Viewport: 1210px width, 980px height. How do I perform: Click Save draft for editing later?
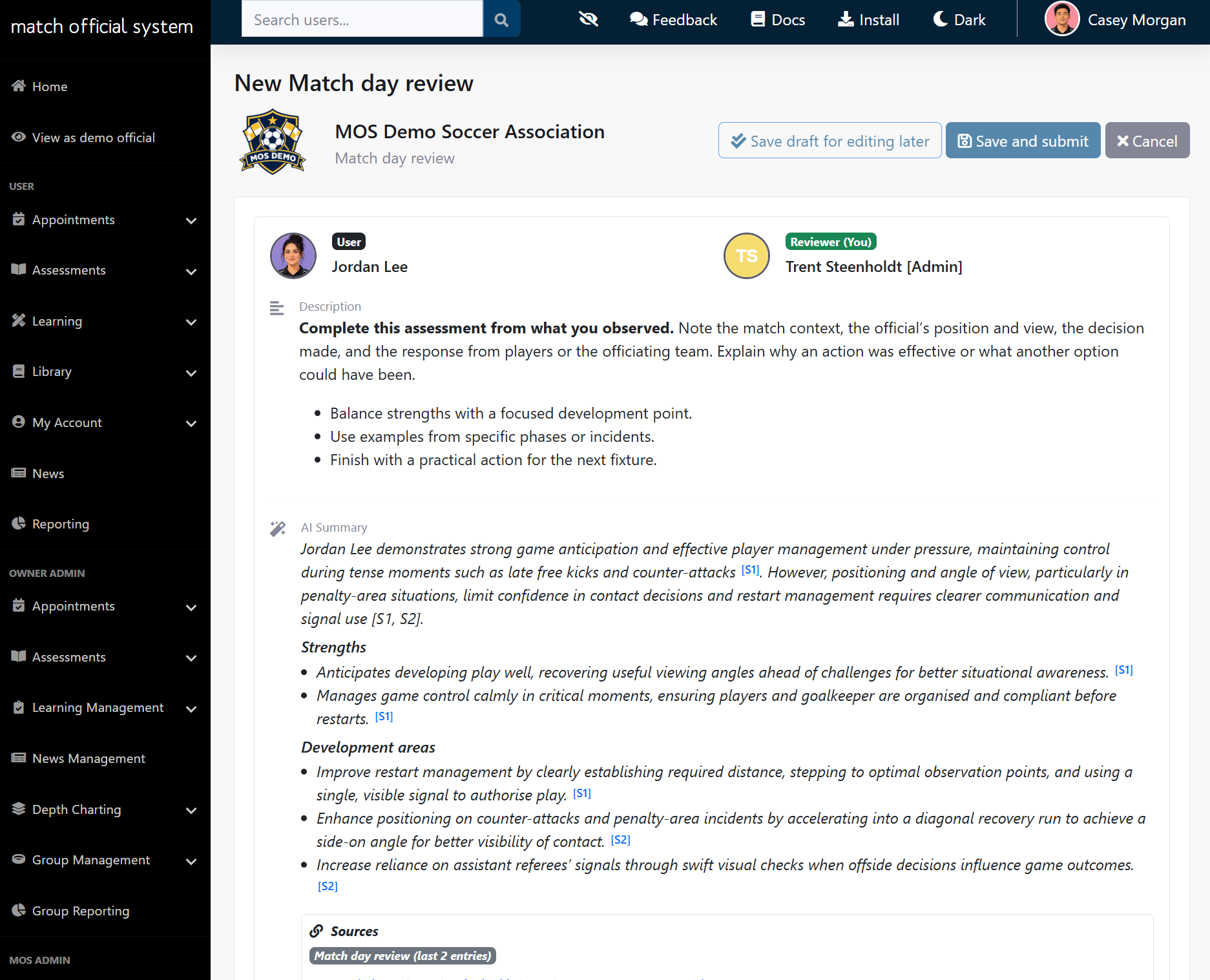click(x=829, y=140)
